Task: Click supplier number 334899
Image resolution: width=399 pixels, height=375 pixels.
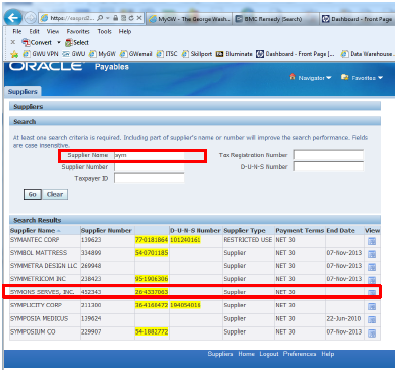Action: 91,253
